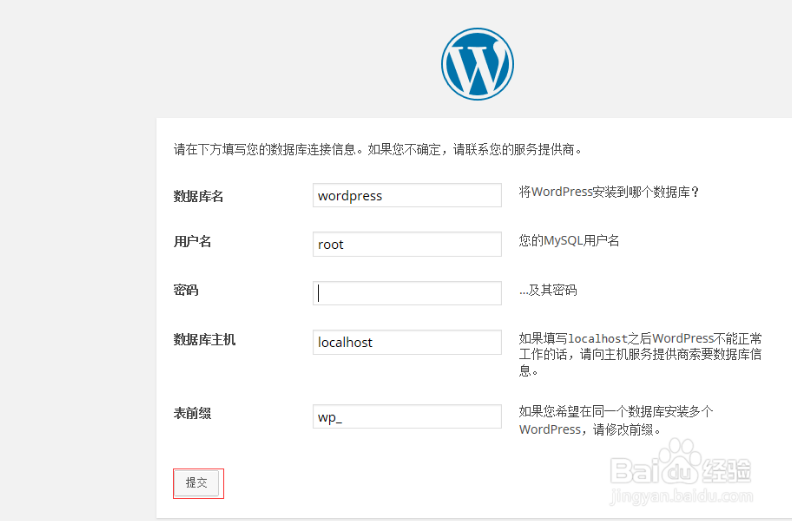
Task: Click the WordPress logo
Action: 477,64
